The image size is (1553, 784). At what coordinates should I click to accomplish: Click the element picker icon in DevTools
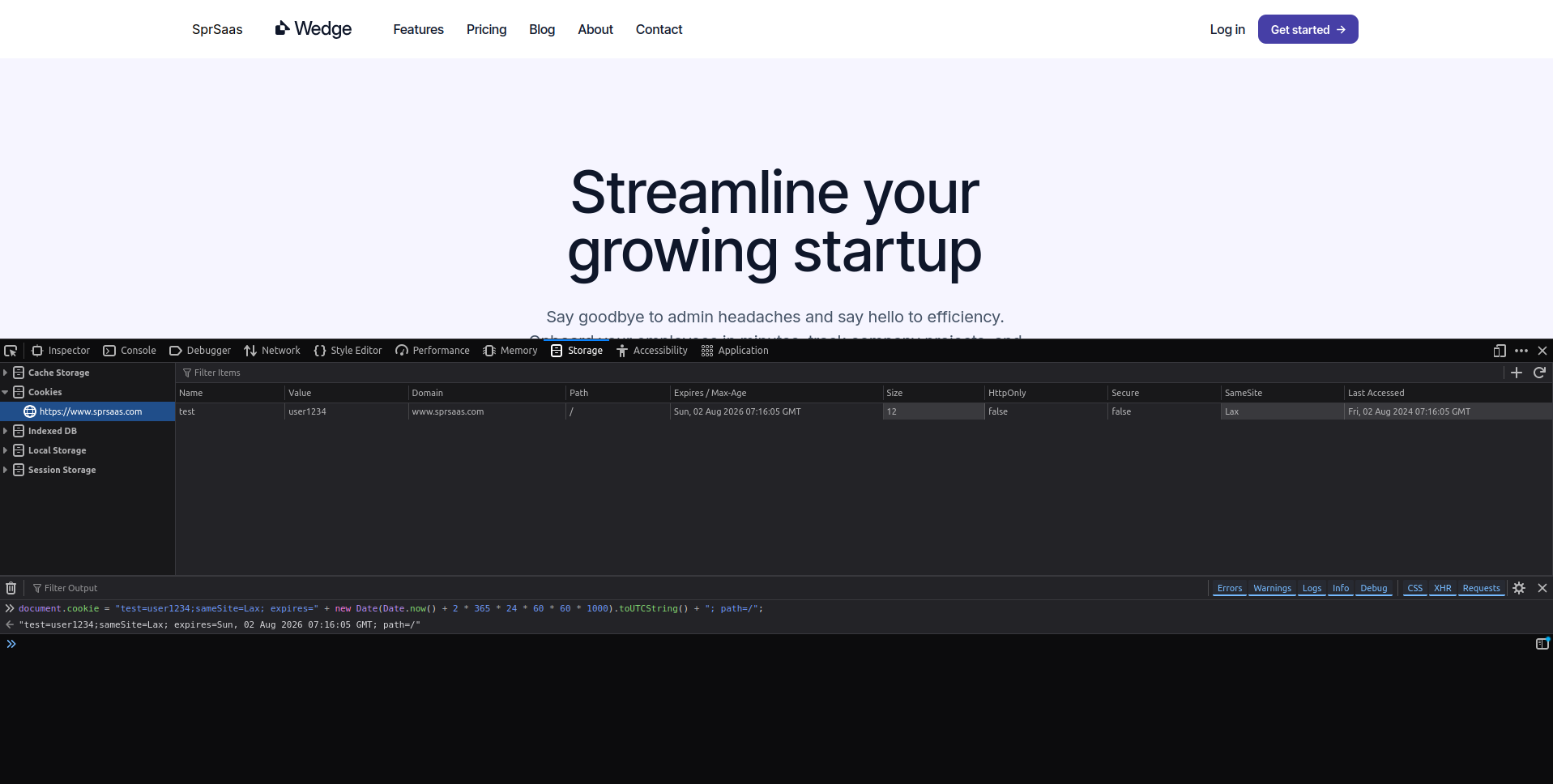click(x=11, y=351)
